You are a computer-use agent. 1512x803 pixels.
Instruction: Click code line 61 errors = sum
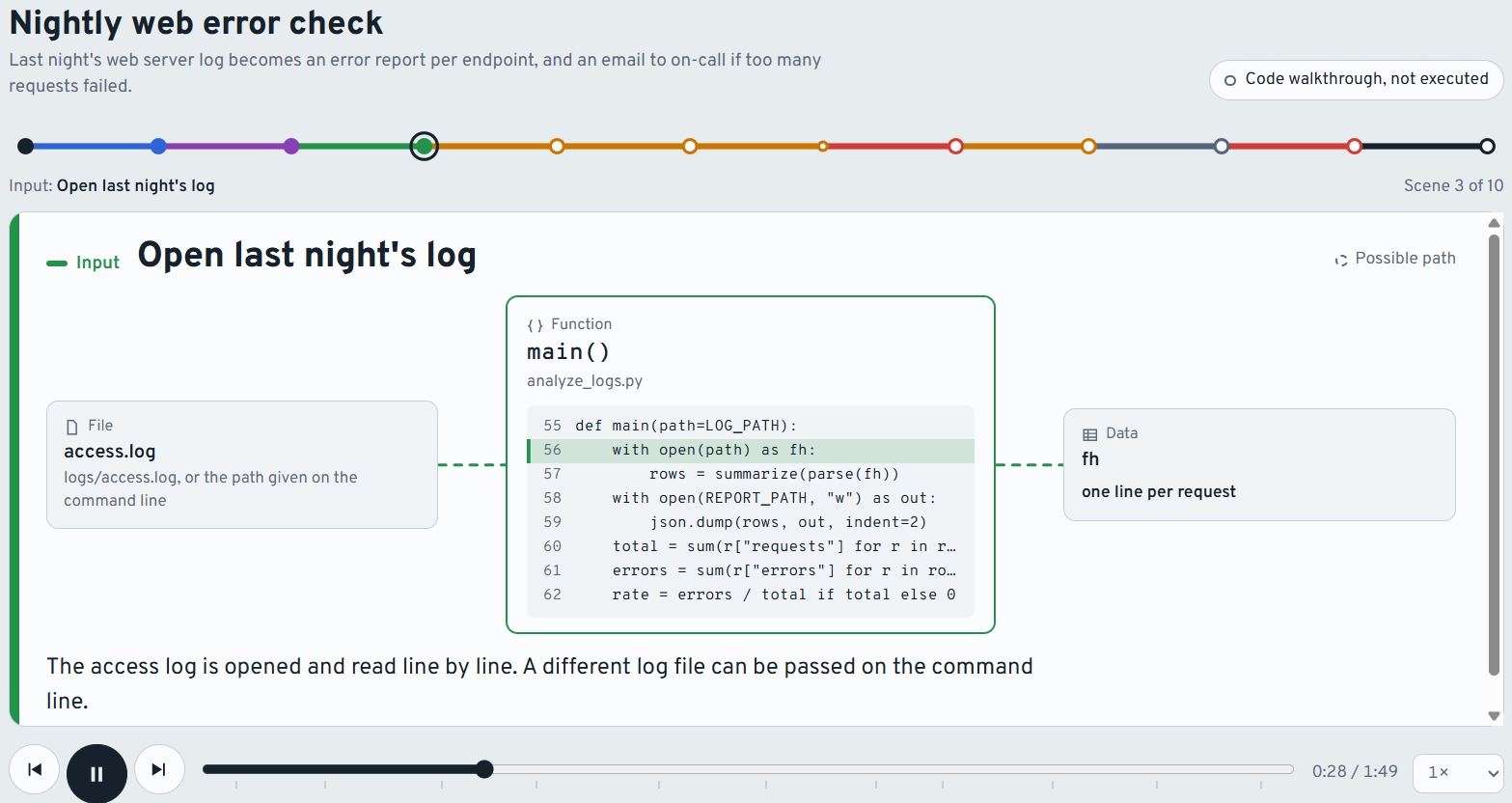click(x=751, y=570)
